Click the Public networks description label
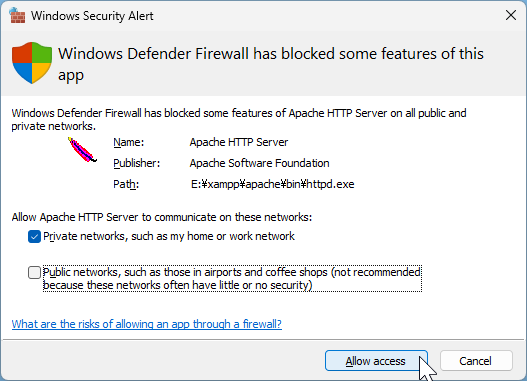Viewport: 527px width, 381px height. (232, 279)
